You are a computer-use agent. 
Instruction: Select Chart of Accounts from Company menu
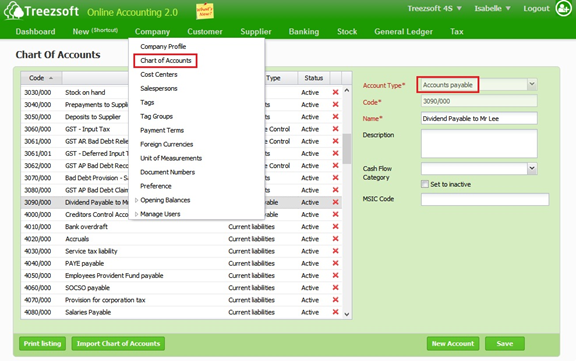coord(166,61)
